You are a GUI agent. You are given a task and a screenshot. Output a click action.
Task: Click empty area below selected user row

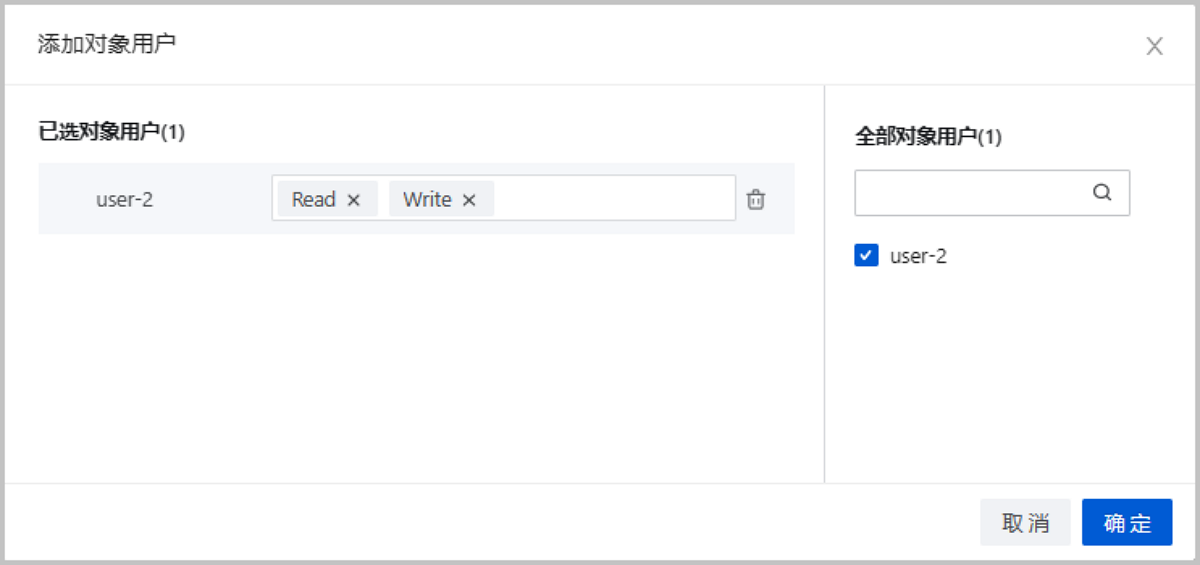tap(416, 358)
